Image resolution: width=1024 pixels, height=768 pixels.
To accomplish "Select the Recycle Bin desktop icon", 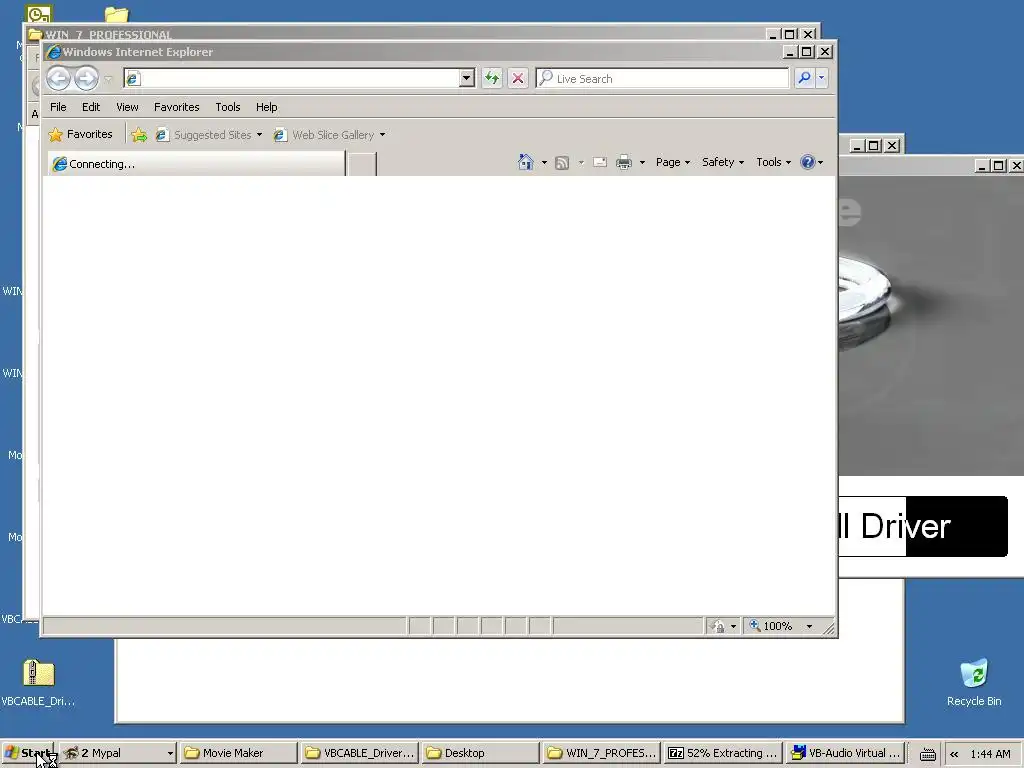I will (974, 682).
